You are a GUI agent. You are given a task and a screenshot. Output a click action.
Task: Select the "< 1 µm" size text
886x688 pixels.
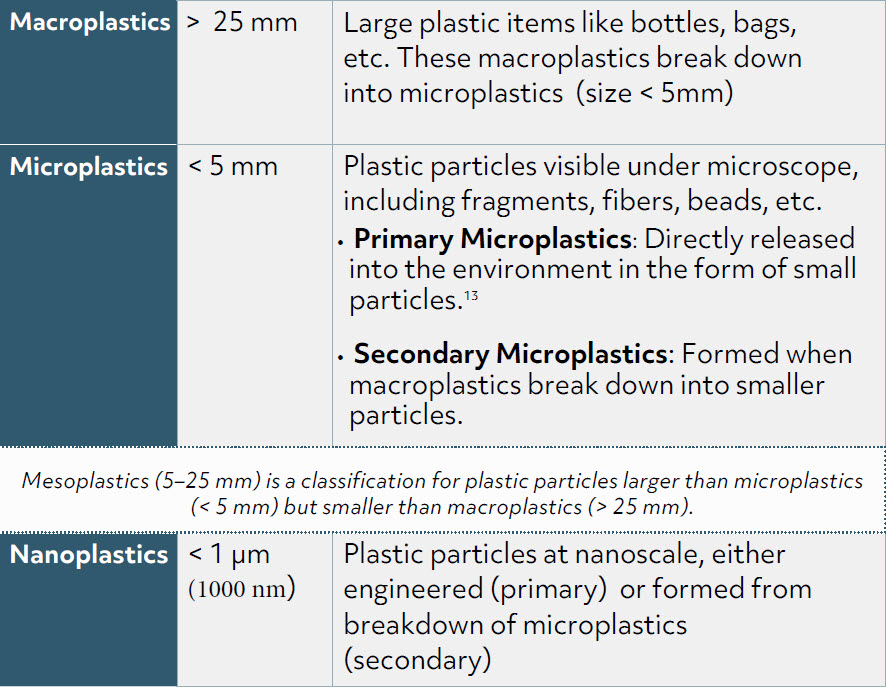point(229,555)
